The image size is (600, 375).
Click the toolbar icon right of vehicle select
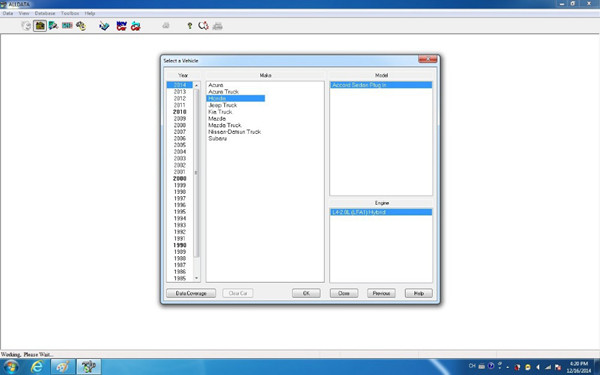pos(54,26)
